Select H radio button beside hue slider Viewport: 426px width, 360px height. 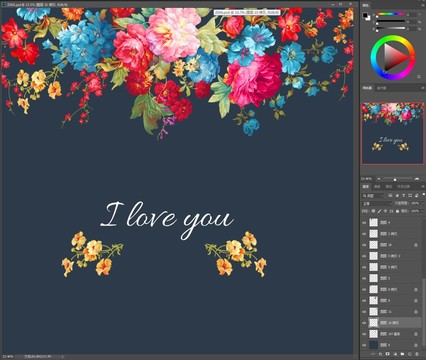point(374,15)
